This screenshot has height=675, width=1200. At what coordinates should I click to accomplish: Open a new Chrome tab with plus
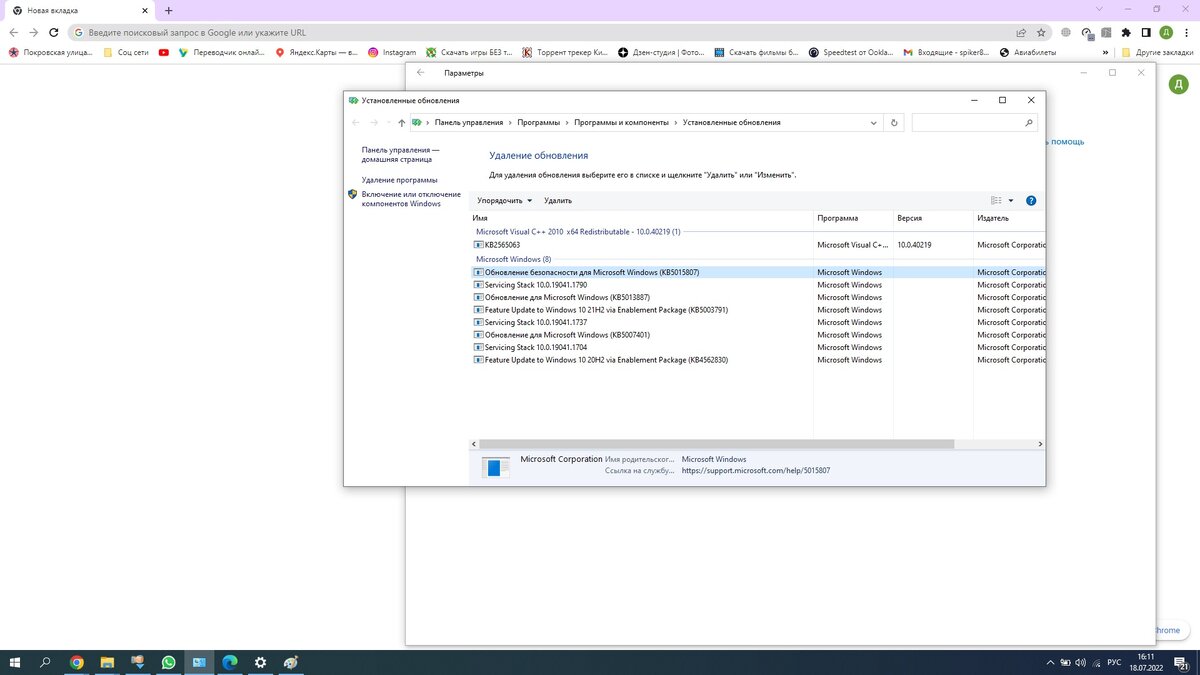(168, 10)
